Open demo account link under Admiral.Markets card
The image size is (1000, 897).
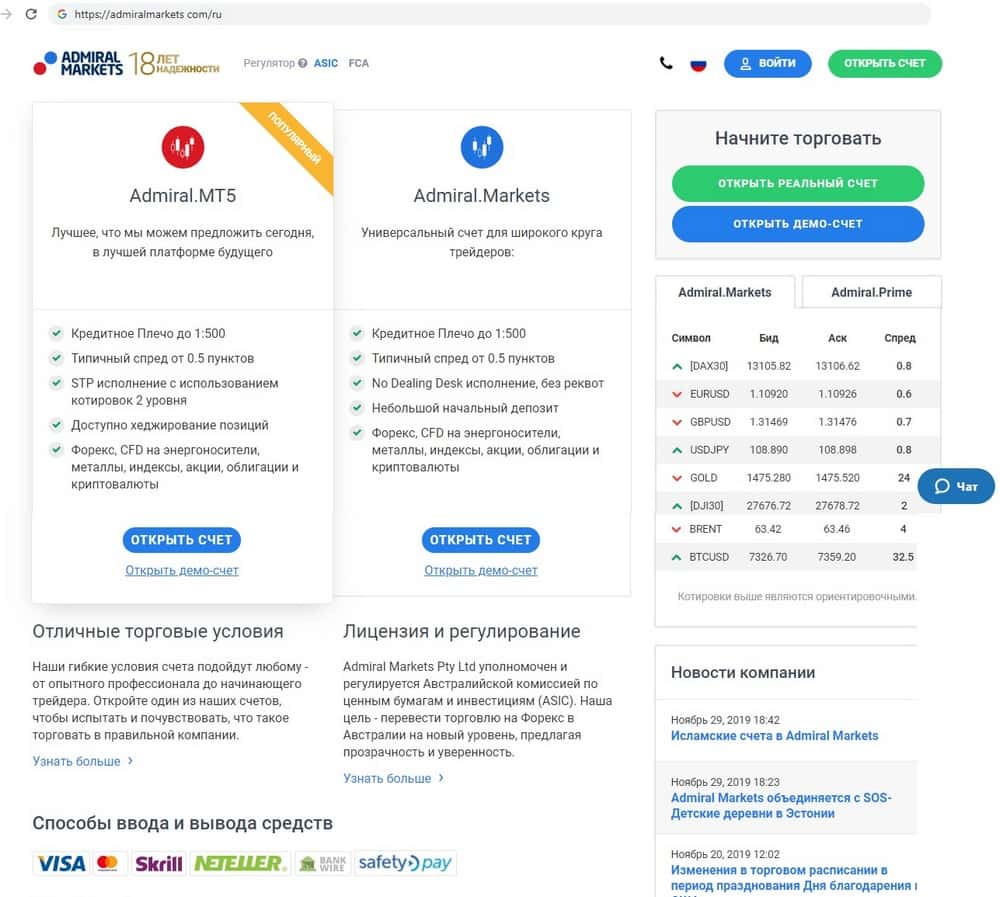click(481, 570)
